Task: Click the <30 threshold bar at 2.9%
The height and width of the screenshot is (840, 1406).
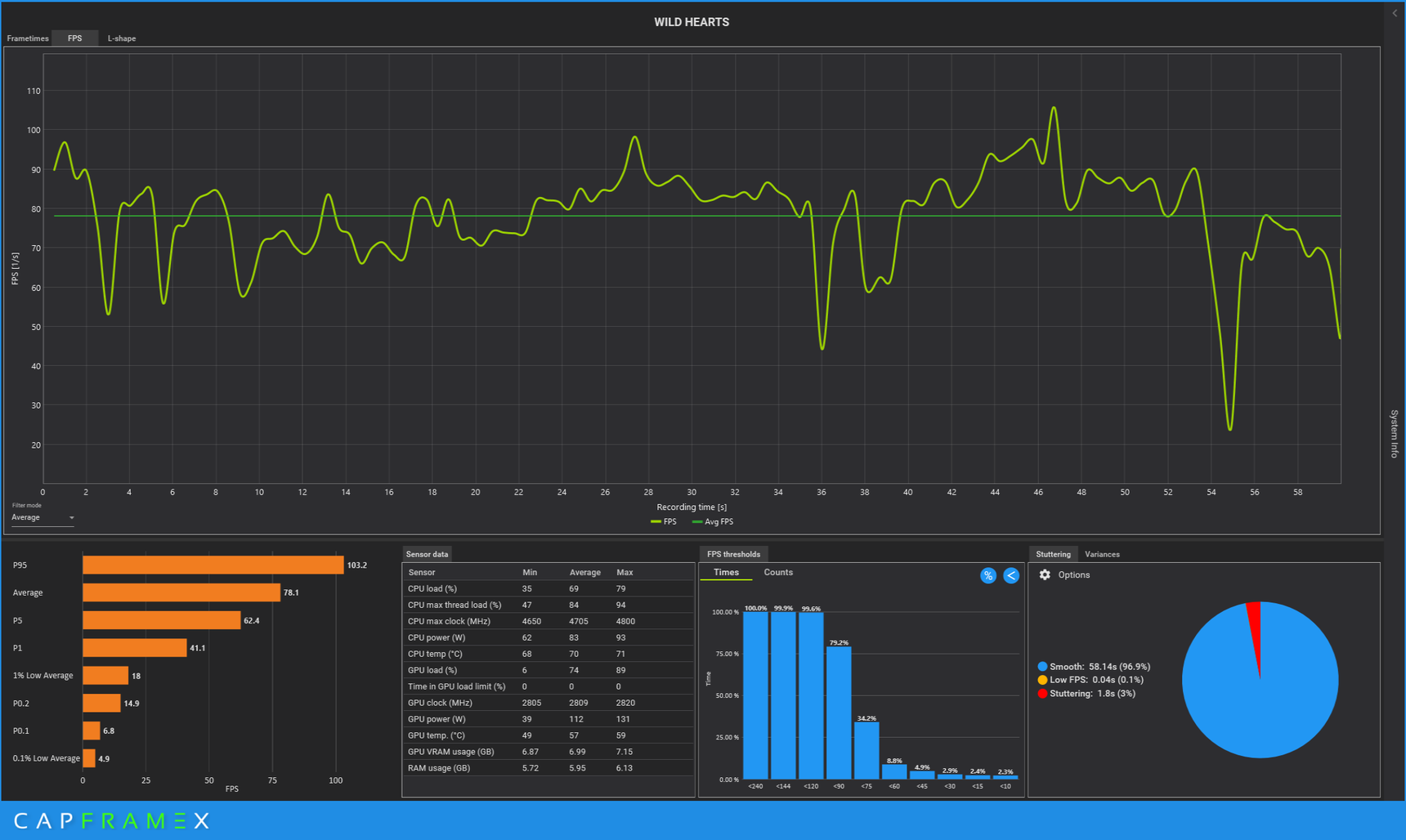Action: coord(950,776)
